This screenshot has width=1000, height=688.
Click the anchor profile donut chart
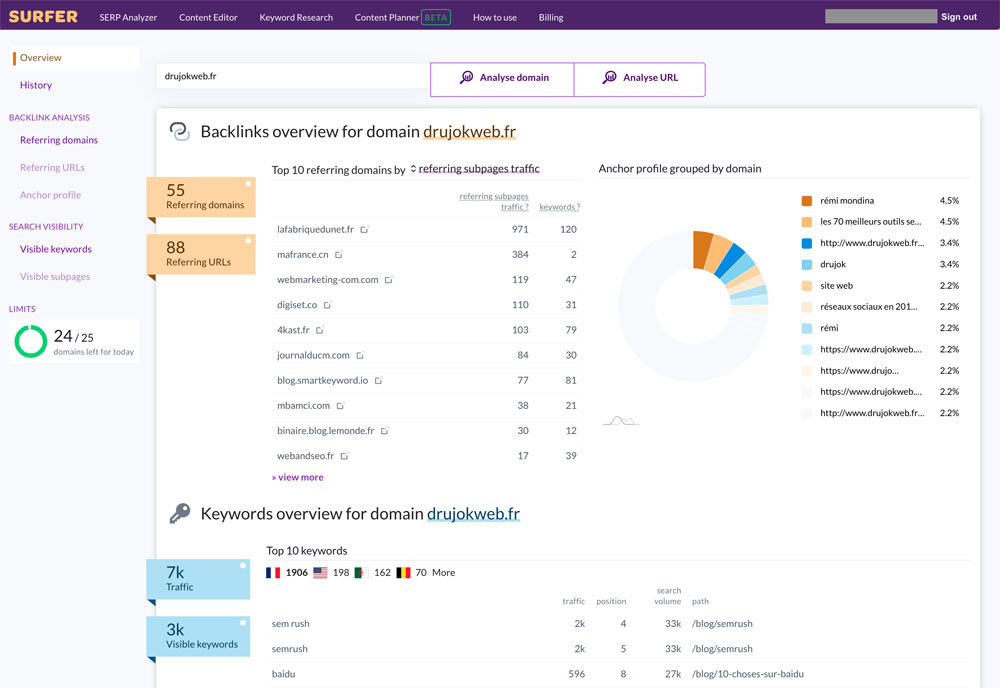point(693,306)
